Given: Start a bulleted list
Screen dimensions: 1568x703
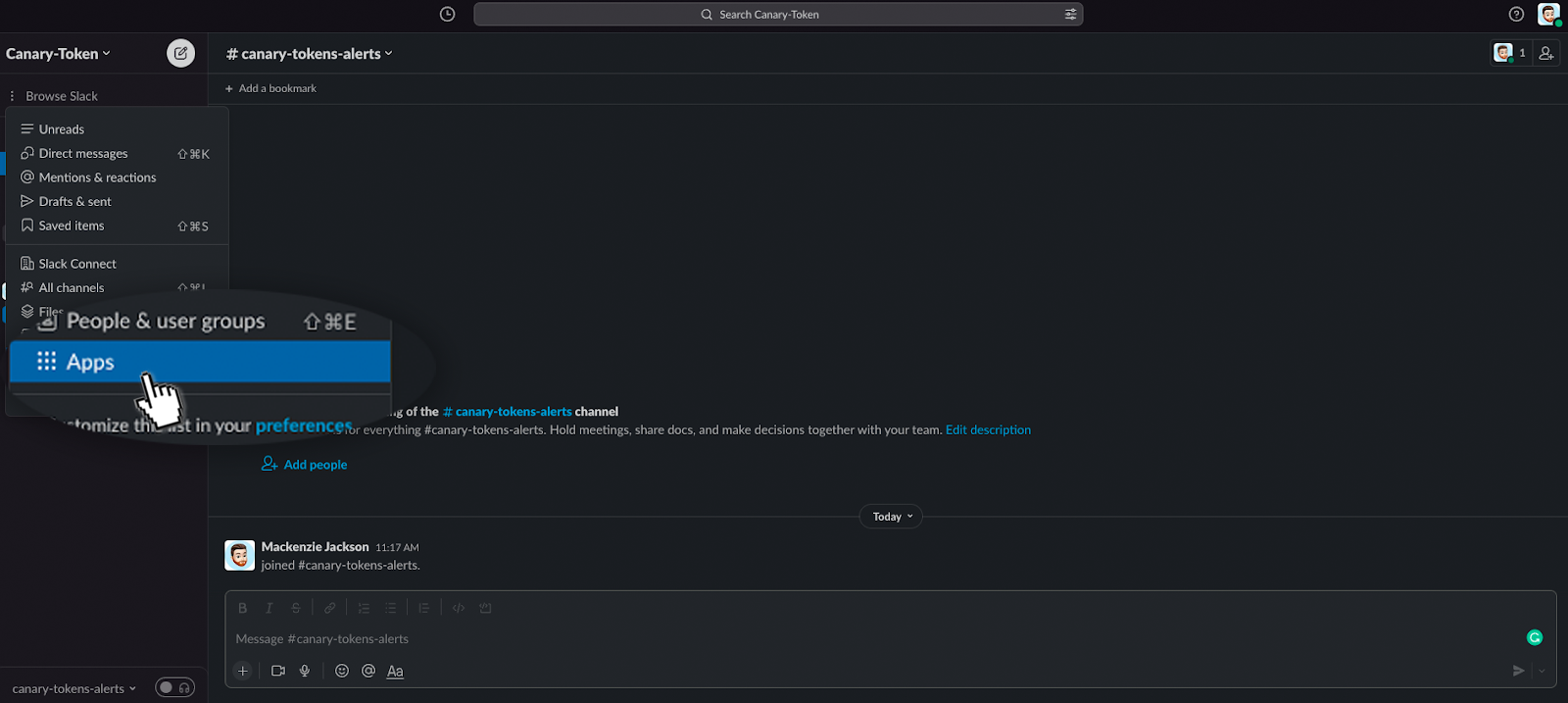Looking at the screenshot, I should click(x=391, y=608).
